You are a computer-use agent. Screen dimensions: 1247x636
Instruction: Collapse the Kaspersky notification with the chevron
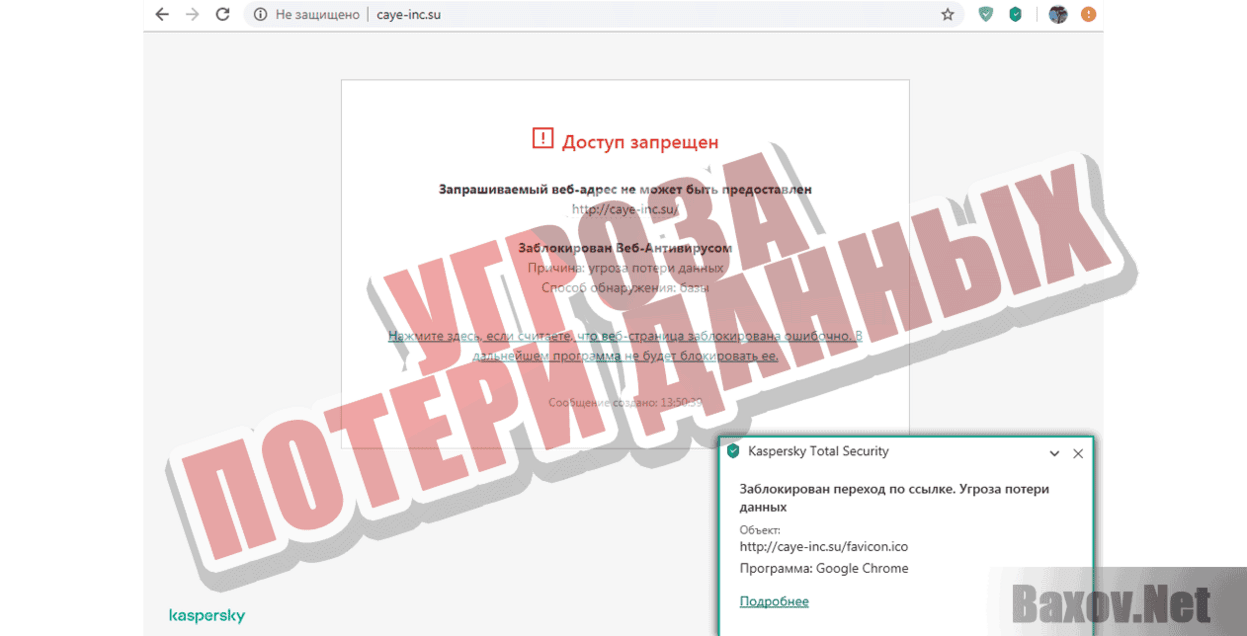(1054, 453)
